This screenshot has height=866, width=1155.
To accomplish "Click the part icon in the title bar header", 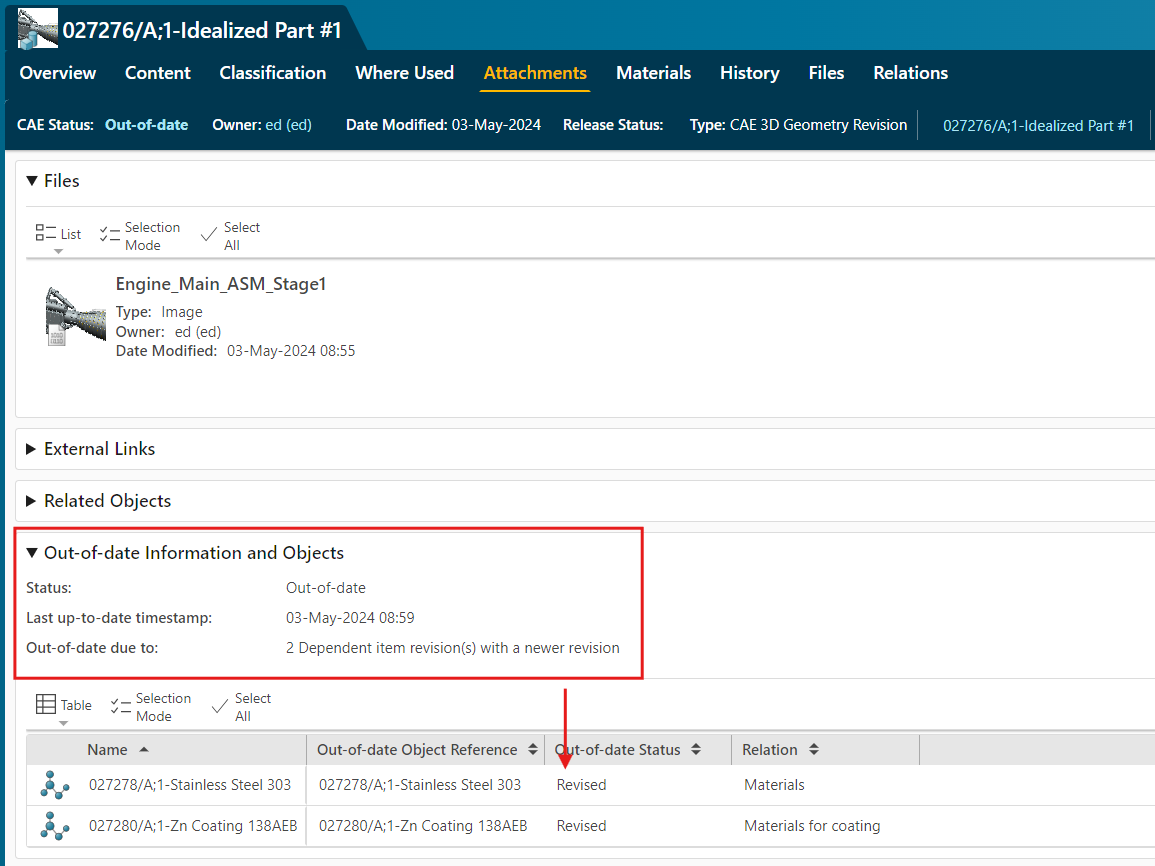I will tap(36, 27).
